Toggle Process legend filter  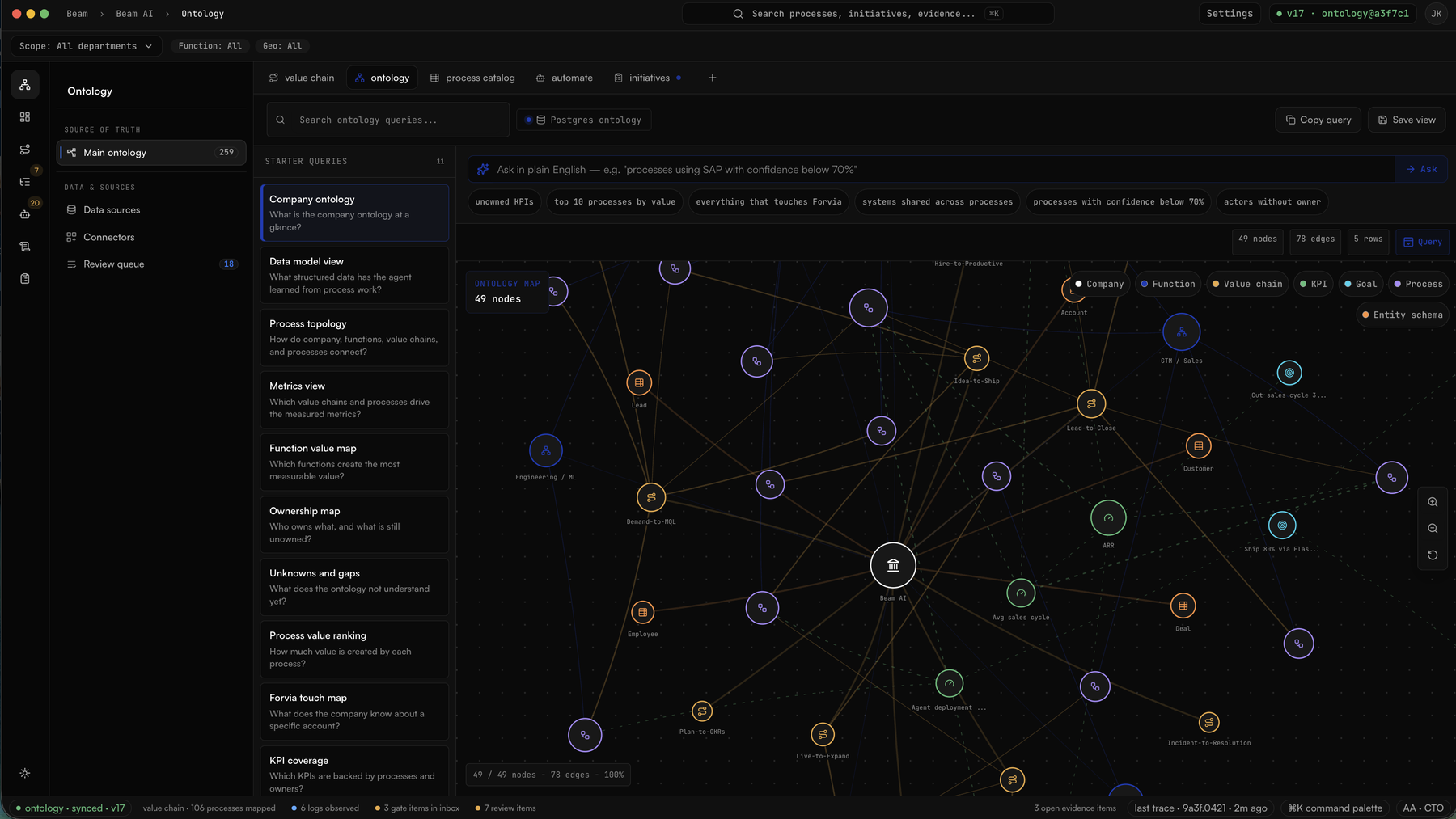click(1418, 284)
